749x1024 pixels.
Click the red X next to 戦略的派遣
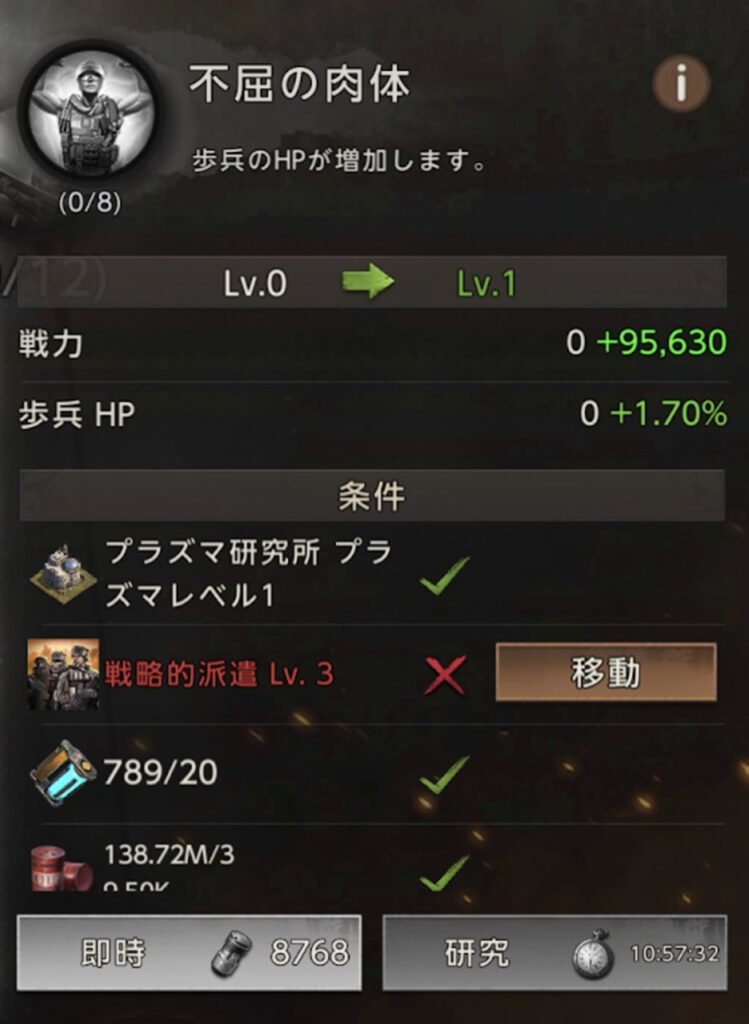[x=445, y=675]
